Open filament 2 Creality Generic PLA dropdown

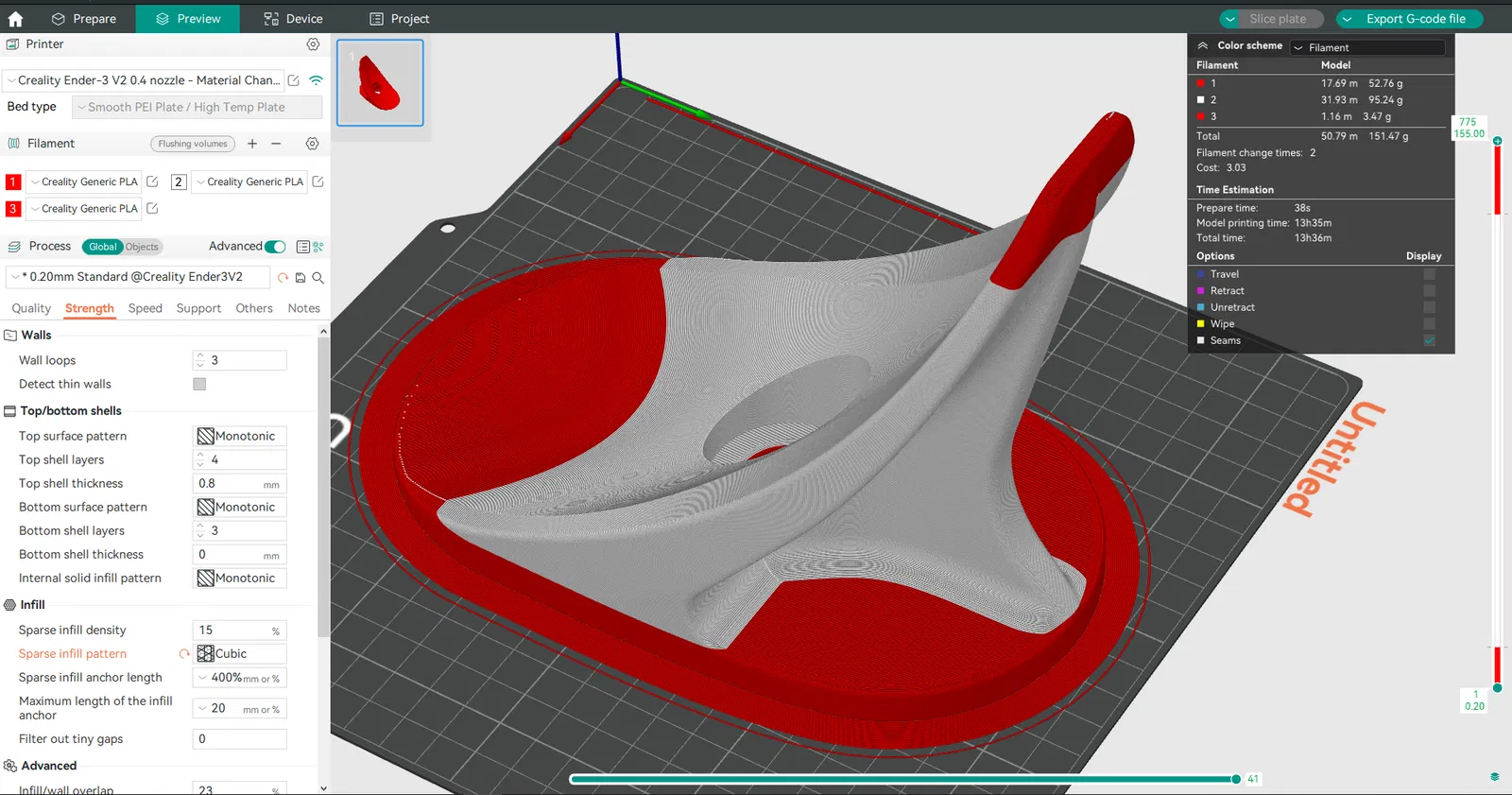(249, 181)
